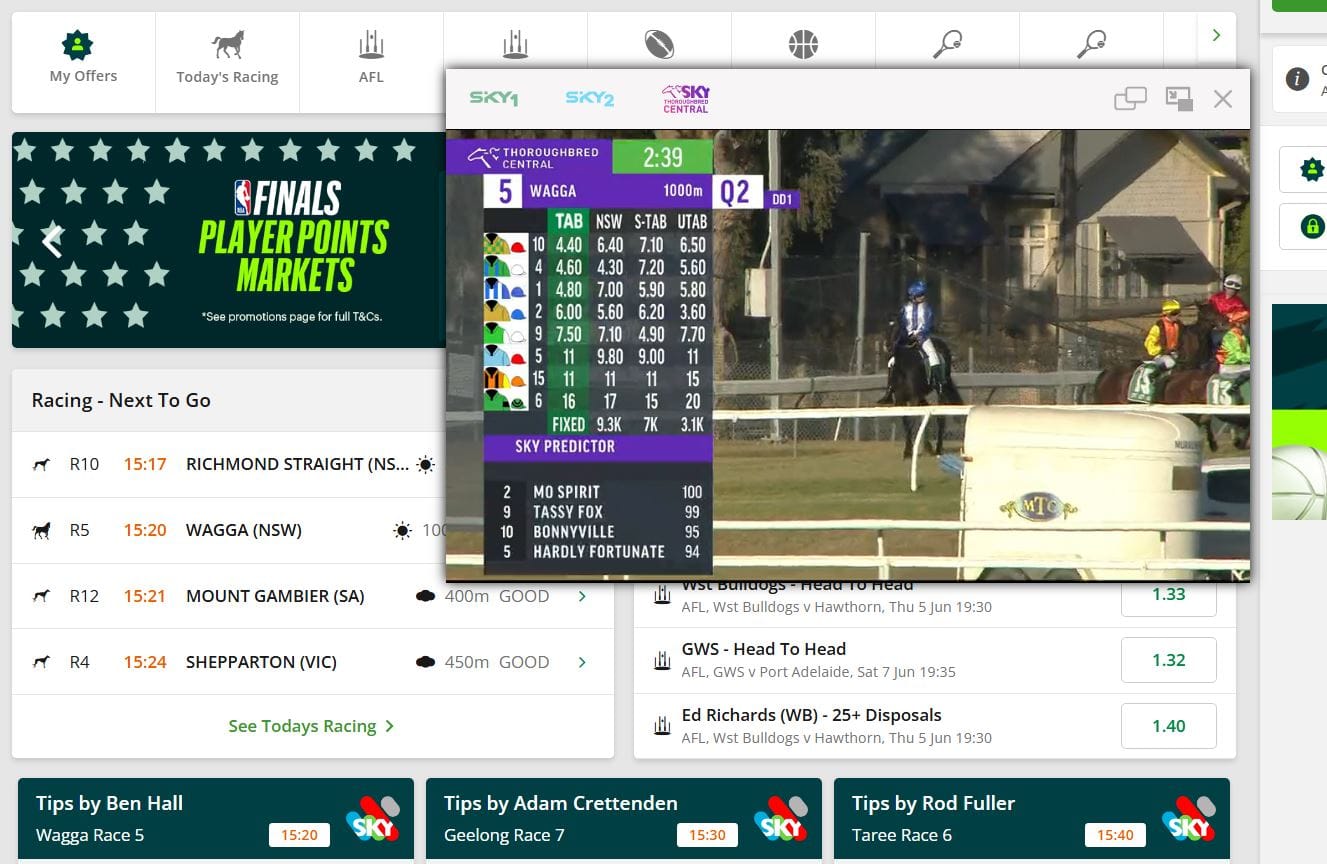The height and width of the screenshot is (864, 1327).
Task: Minimize the video player to small view
Action: click(x=1179, y=98)
